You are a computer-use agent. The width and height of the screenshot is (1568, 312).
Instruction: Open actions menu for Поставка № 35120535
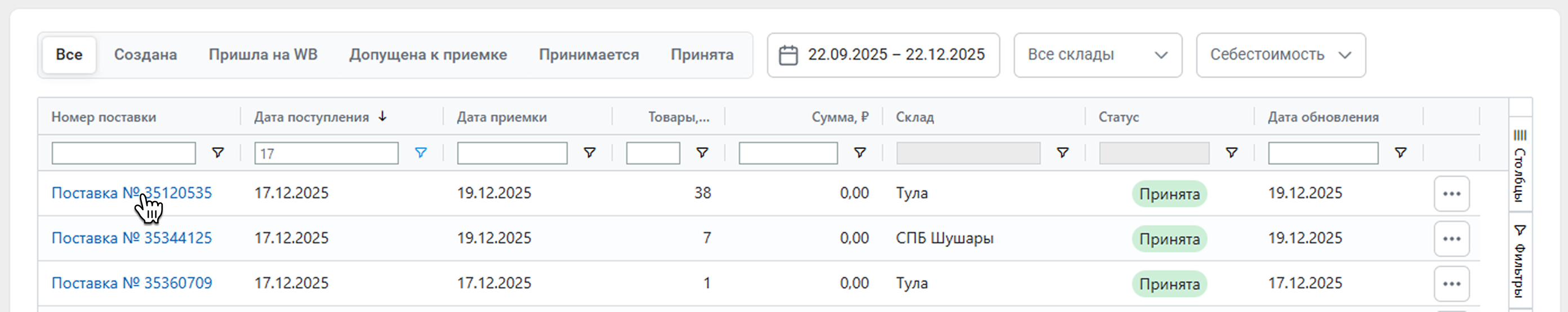pyautogui.click(x=1451, y=193)
